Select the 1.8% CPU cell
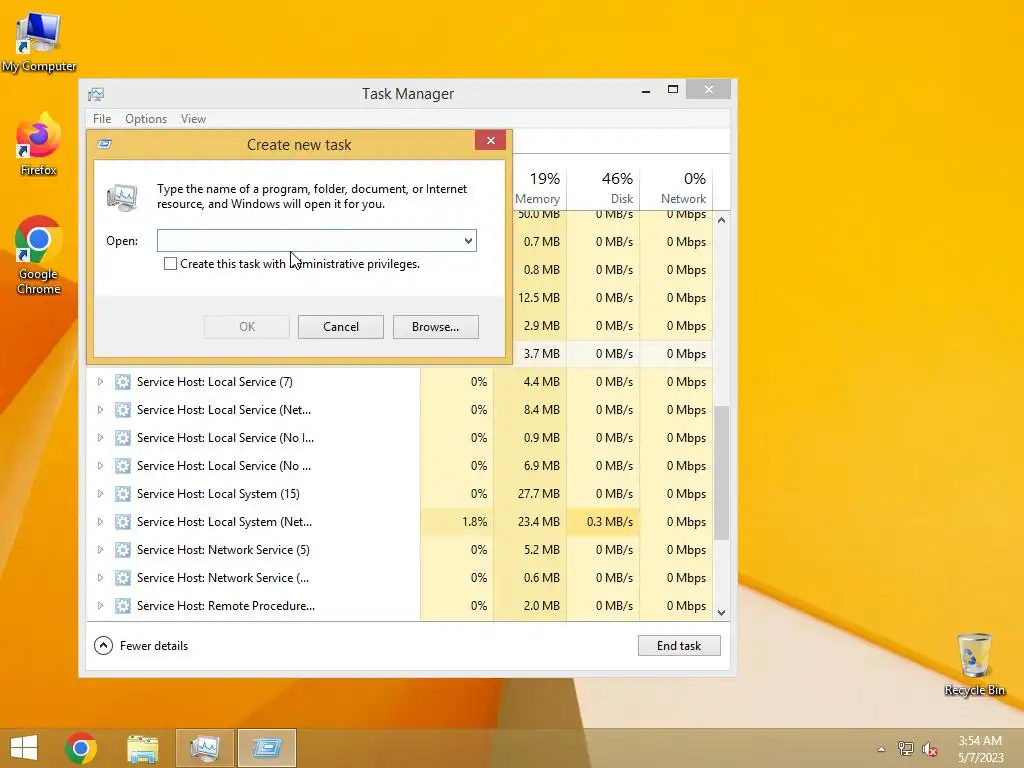The width and height of the screenshot is (1024, 768). [457, 522]
